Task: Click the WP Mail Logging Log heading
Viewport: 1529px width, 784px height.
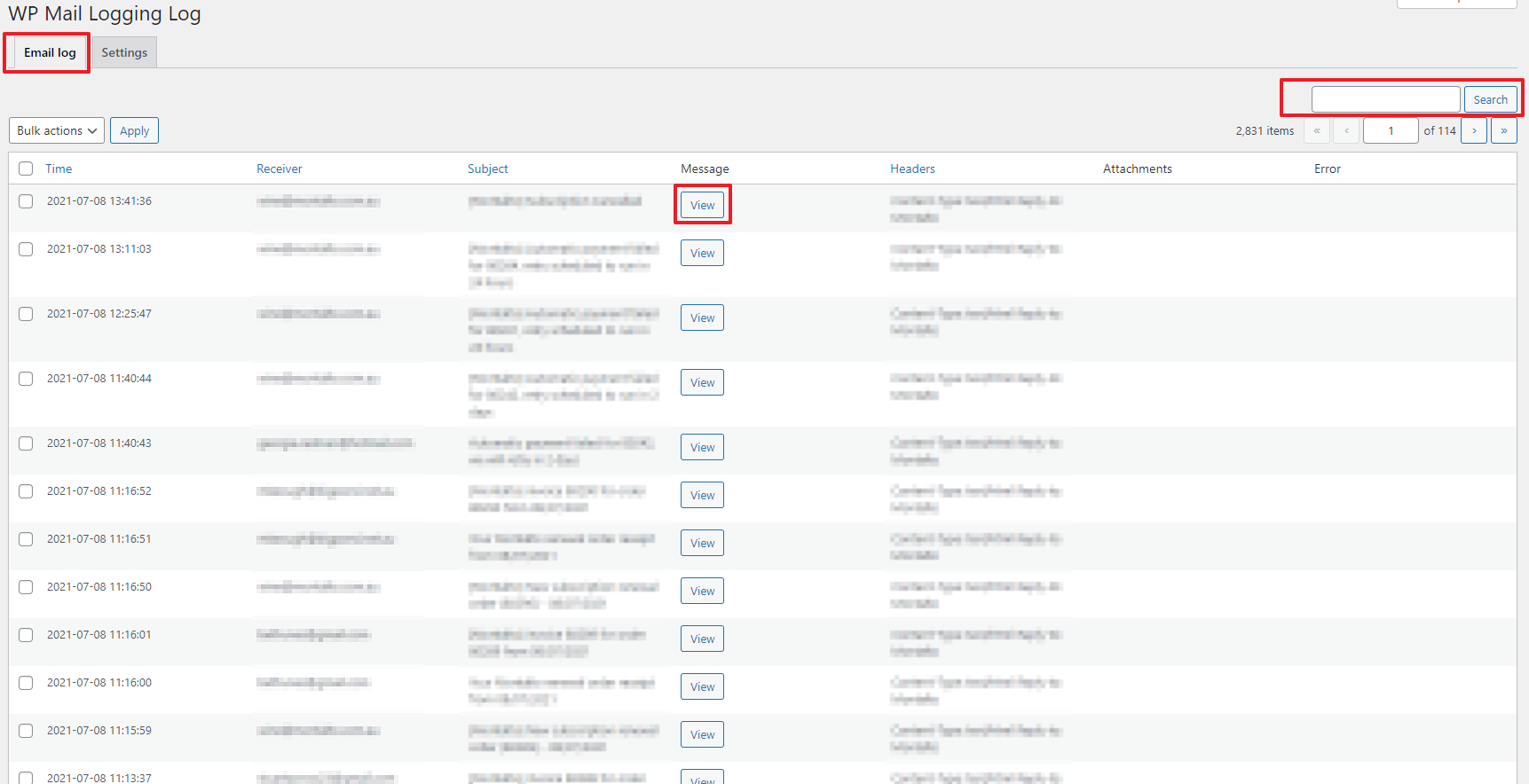Action: tap(105, 14)
